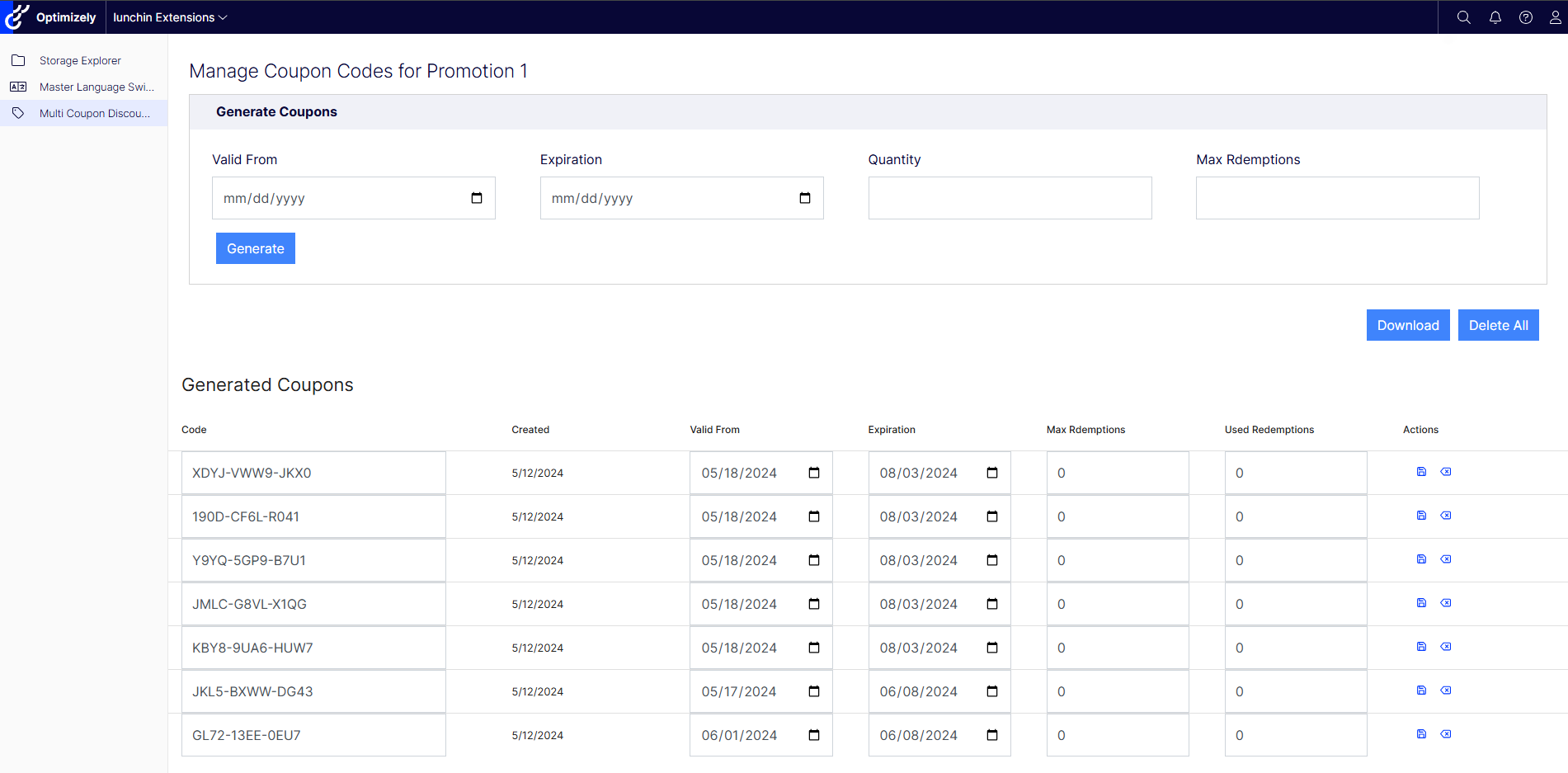
Task: Open calendar picker for Valid From generator field
Action: point(477,198)
